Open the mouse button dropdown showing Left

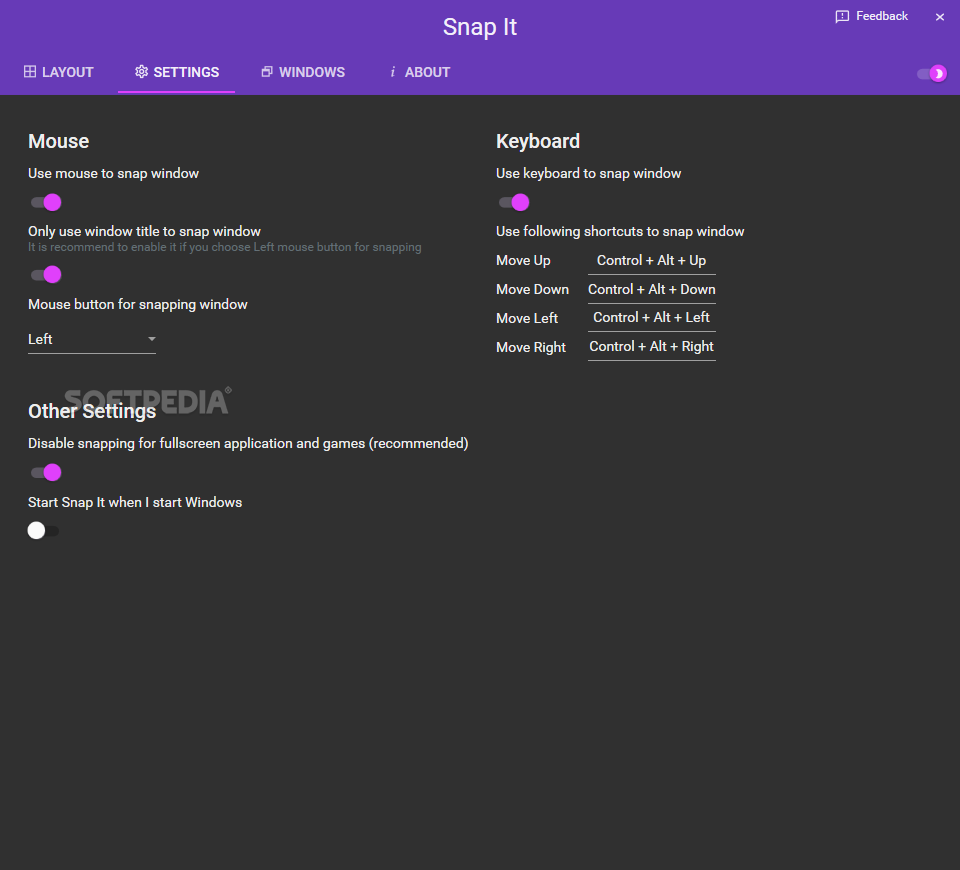coord(92,339)
